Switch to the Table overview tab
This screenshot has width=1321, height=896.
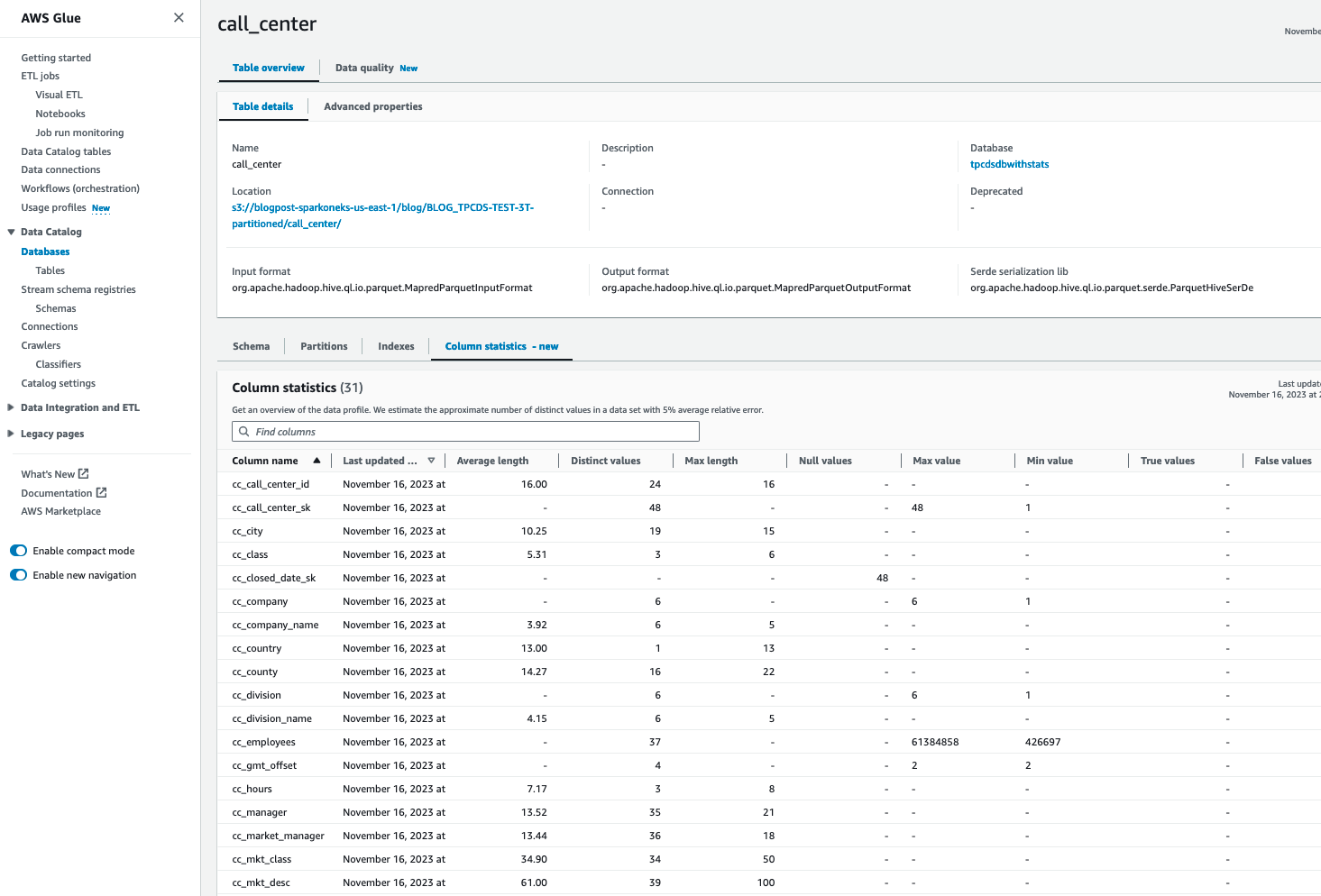click(x=269, y=68)
